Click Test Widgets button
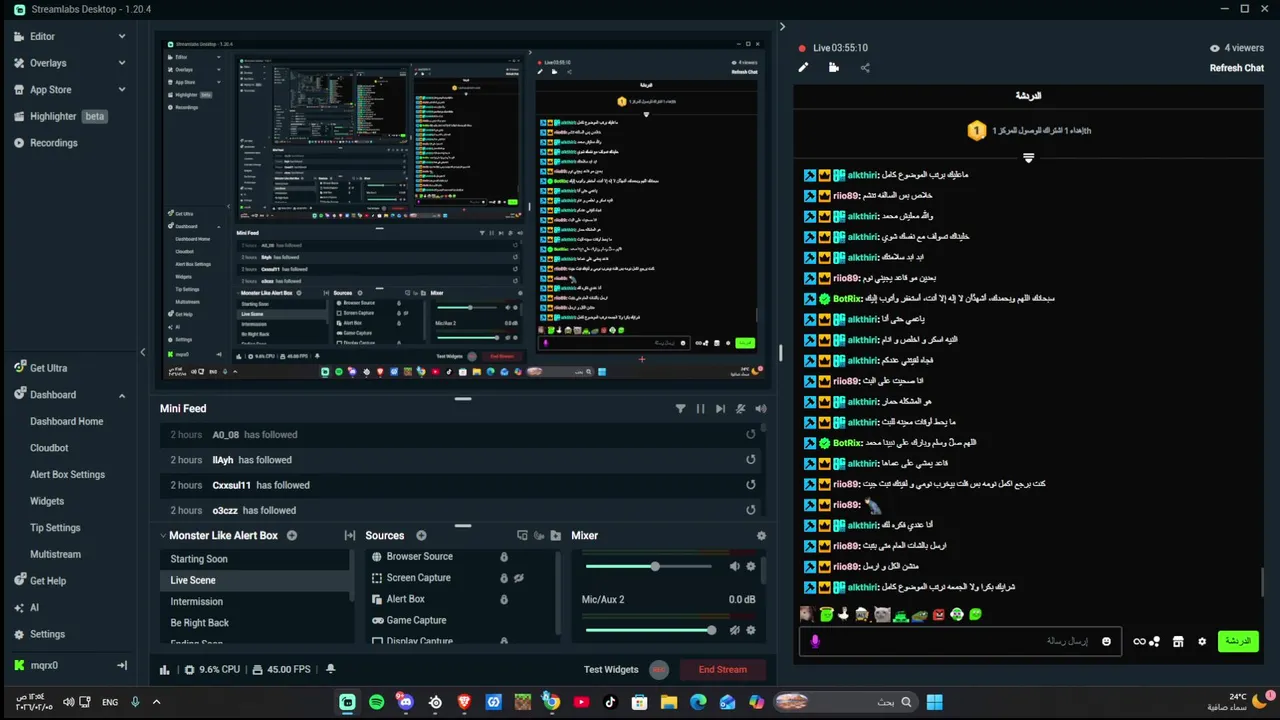The width and height of the screenshot is (1280, 720). tap(611, 669)
